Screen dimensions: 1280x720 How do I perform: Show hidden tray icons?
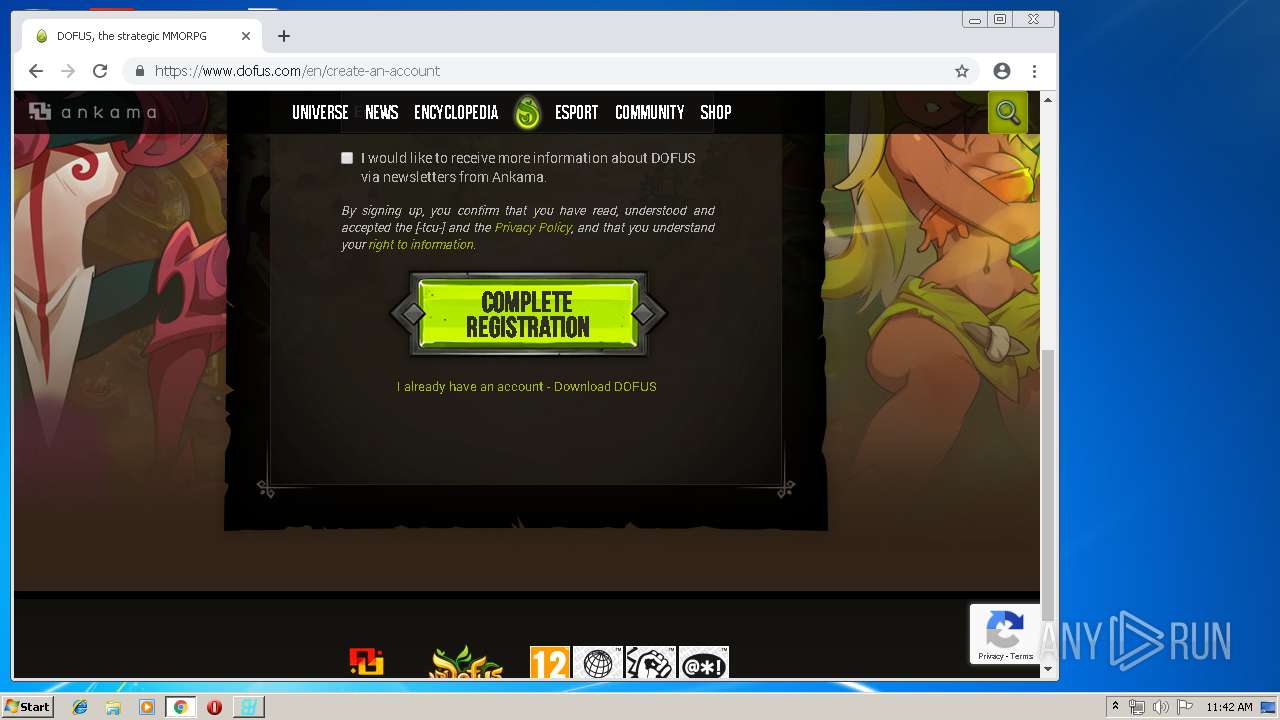tap(1115, 707)
